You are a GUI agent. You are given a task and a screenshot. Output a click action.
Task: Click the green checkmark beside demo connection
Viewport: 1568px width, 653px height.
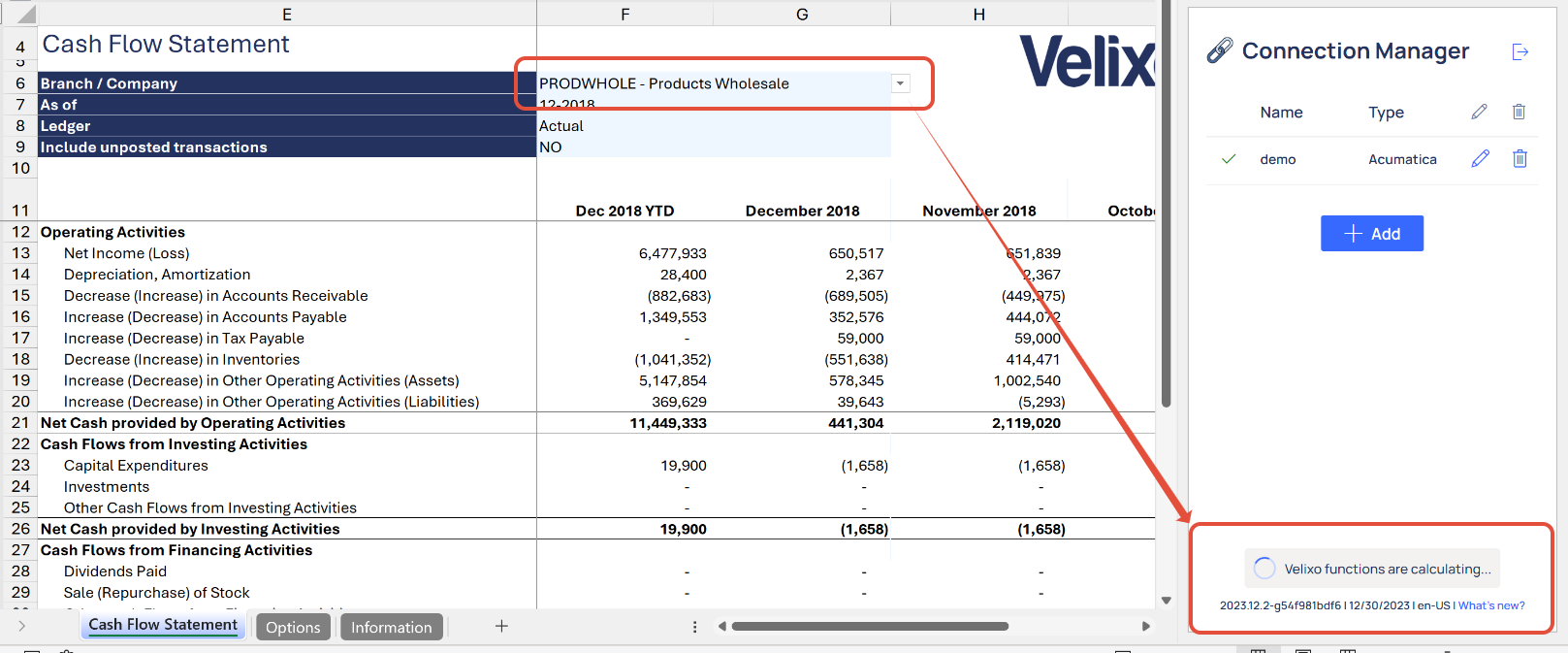pos(1229,159)
